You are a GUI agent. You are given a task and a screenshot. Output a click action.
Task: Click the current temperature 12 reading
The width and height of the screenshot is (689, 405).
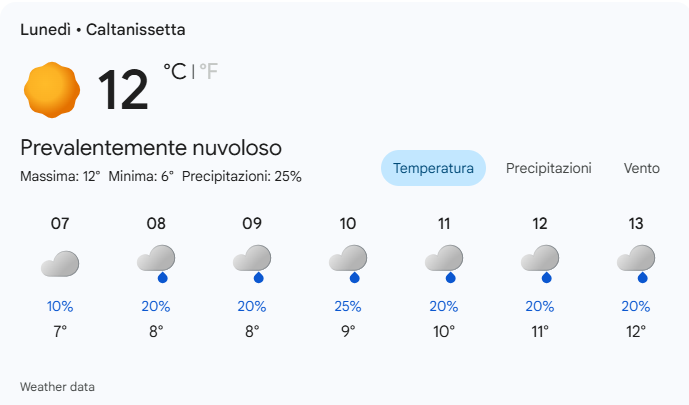122,90
